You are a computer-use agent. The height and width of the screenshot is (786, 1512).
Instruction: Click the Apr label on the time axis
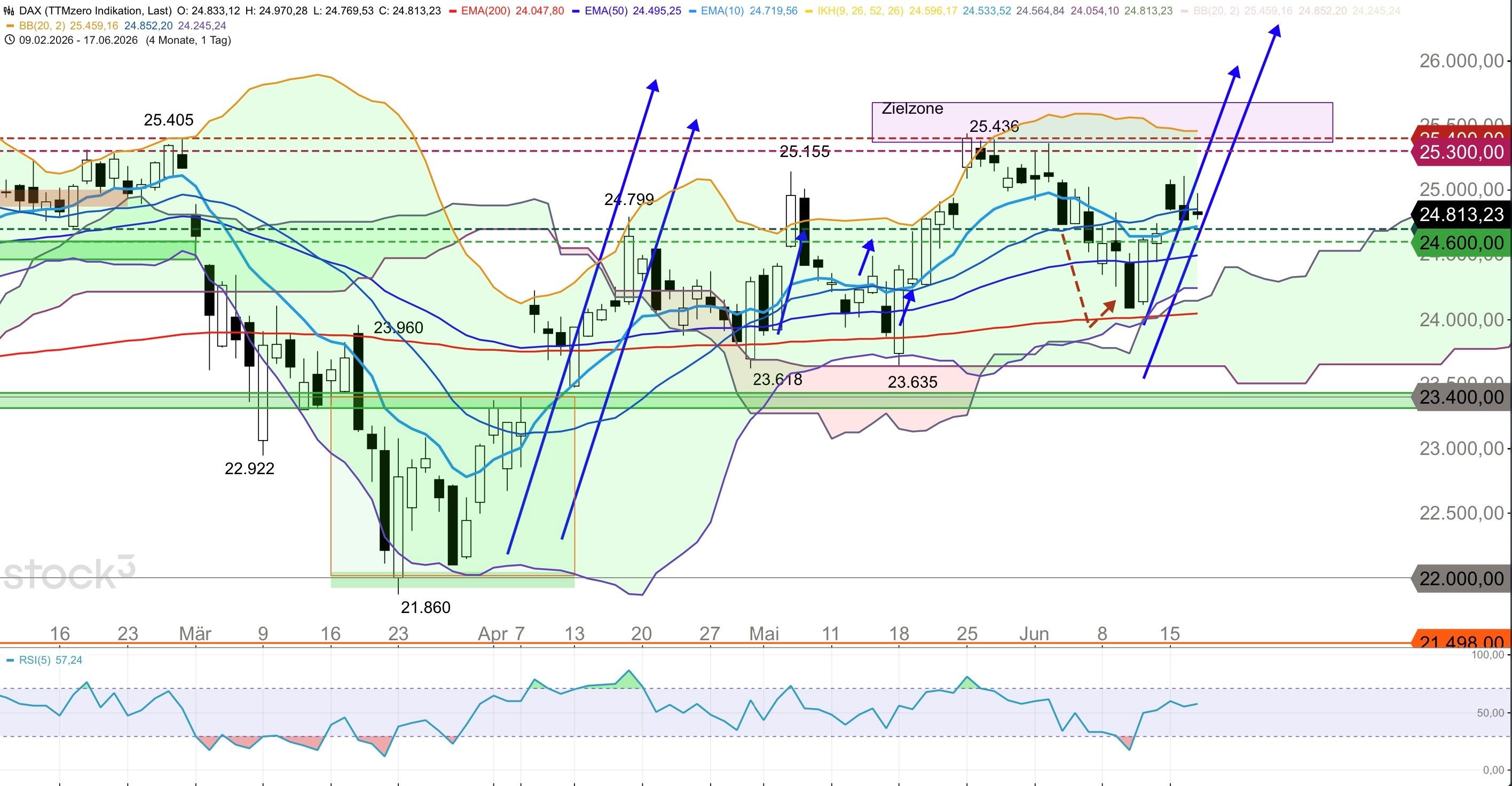[492, 633]
